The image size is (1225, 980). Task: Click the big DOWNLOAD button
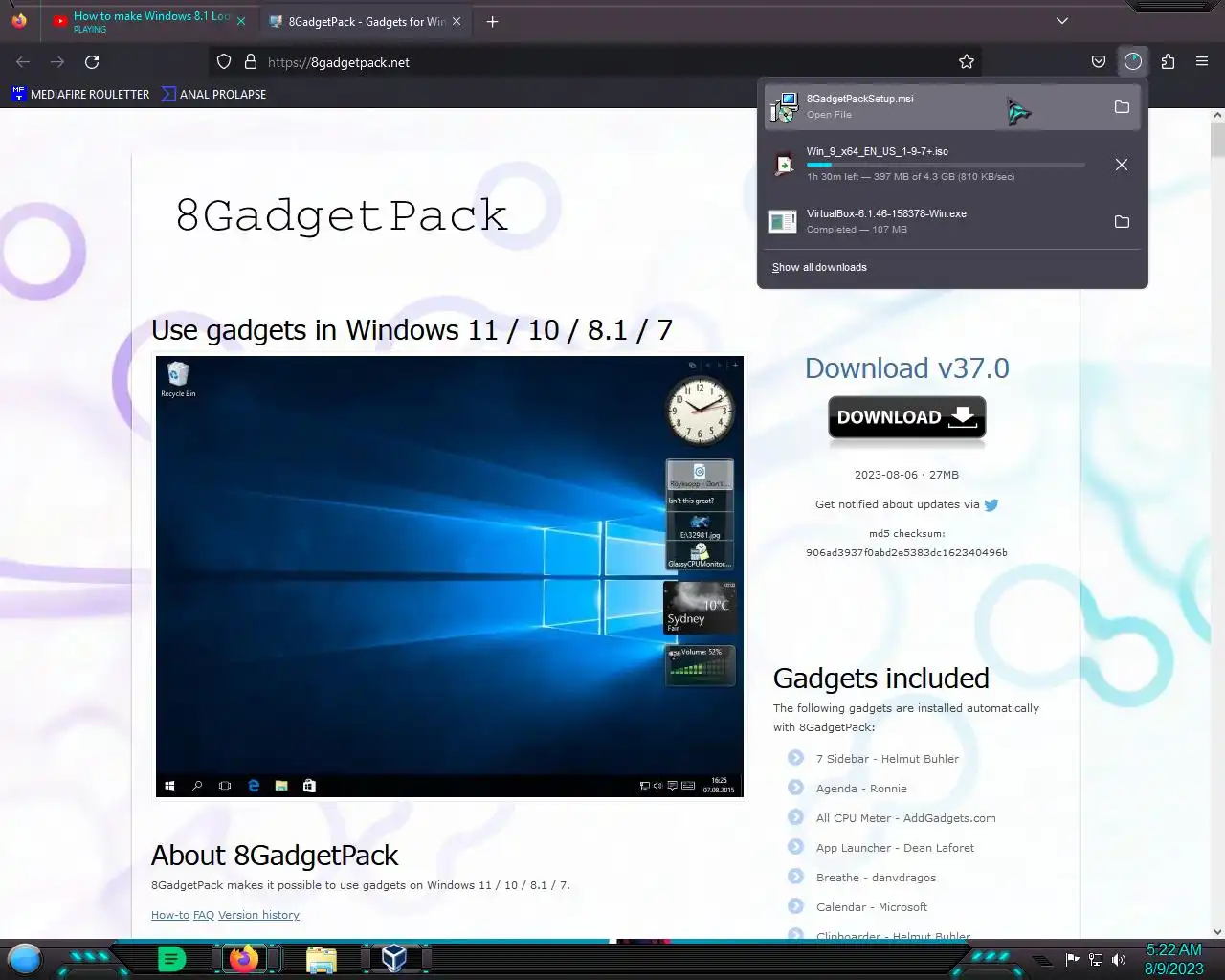906,418
